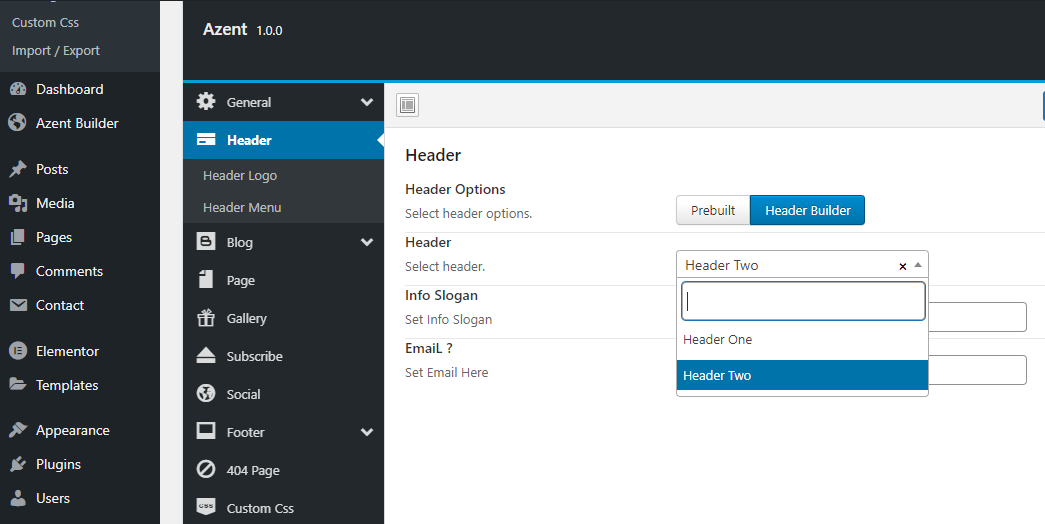
Task: Collapse the header select dropdown arrow
Action: pyautogui.click(x=918, y=265)
